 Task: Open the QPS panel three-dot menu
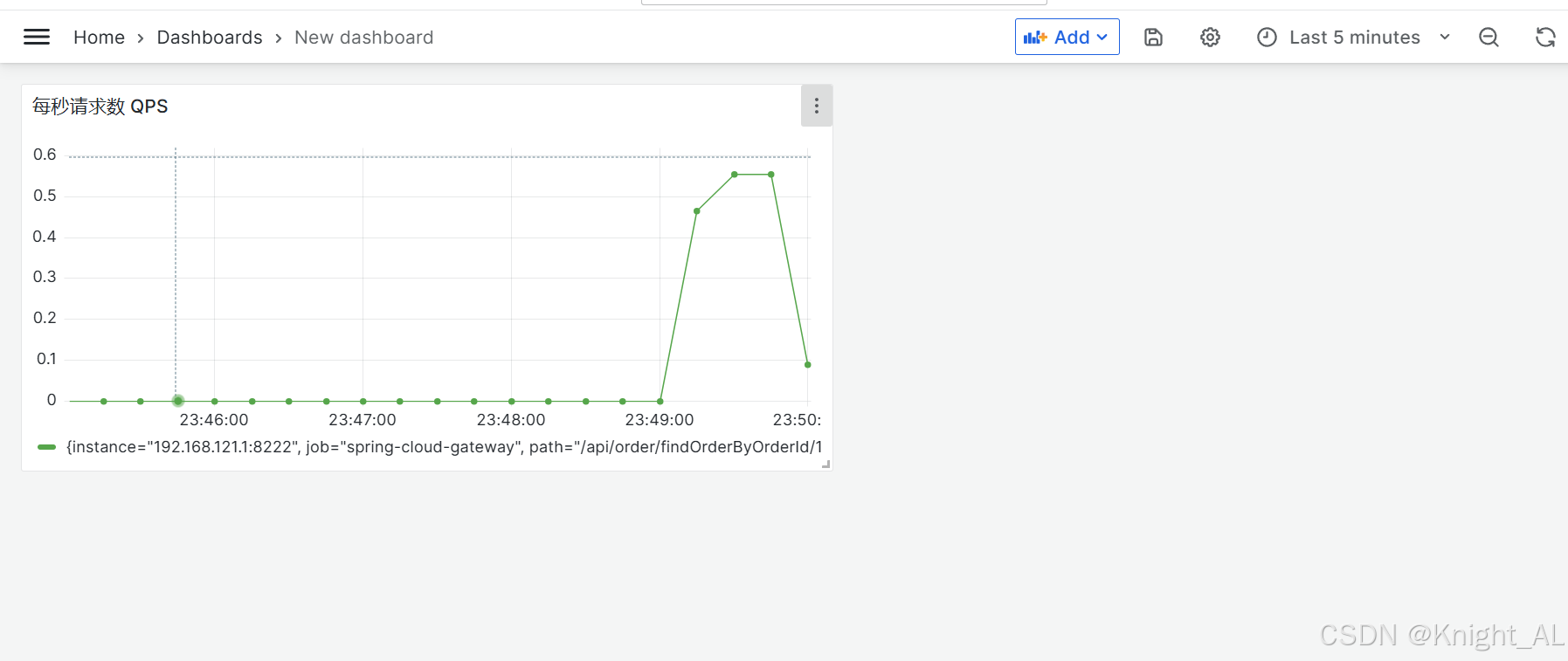(x=817, y=106)
